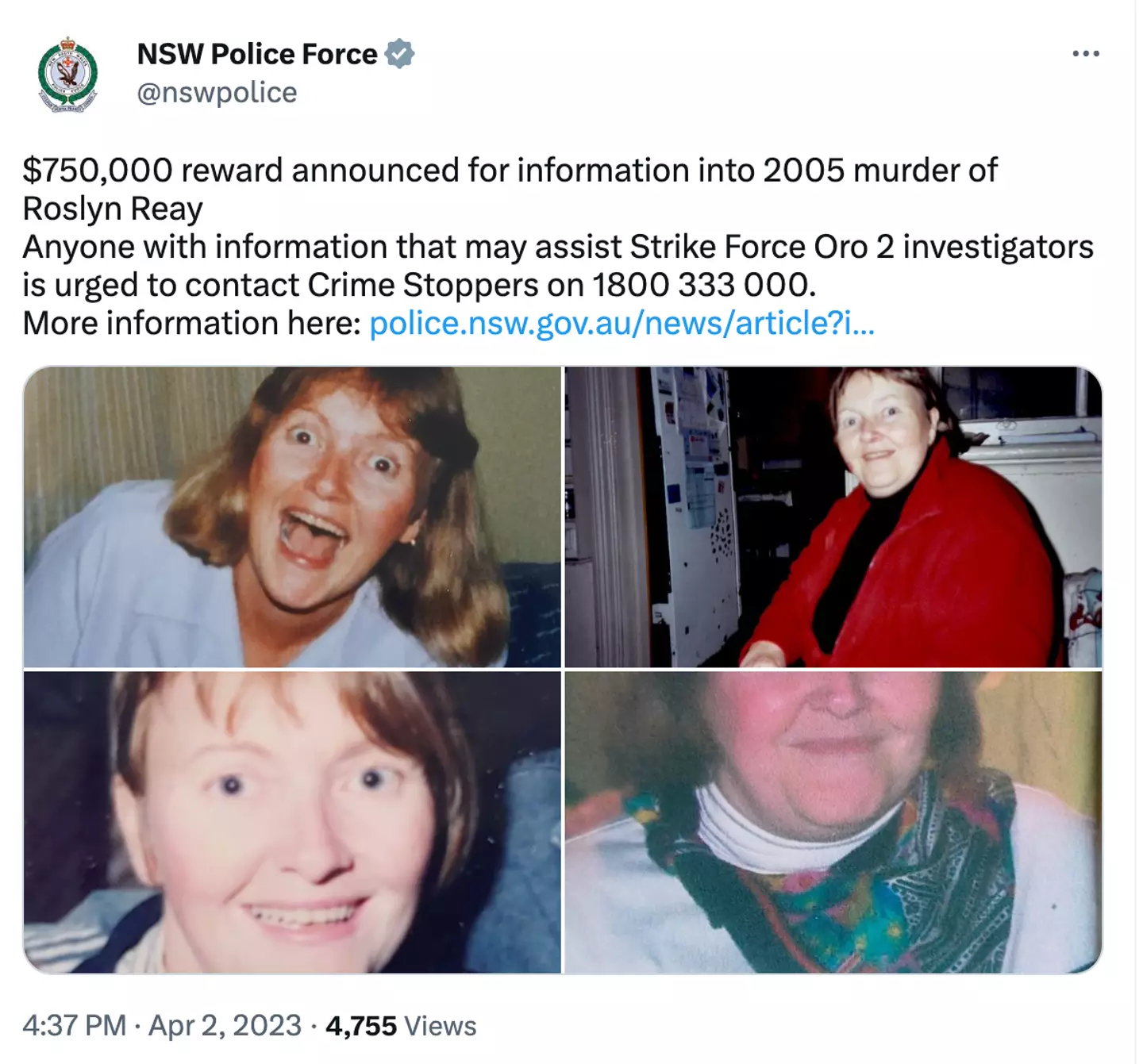The width and height of the screenshot is (1143, 1064).
Task: Click the Crime Stoppers 1800 333 000 number
Action: pyautogui.click(x=703, y=286)
